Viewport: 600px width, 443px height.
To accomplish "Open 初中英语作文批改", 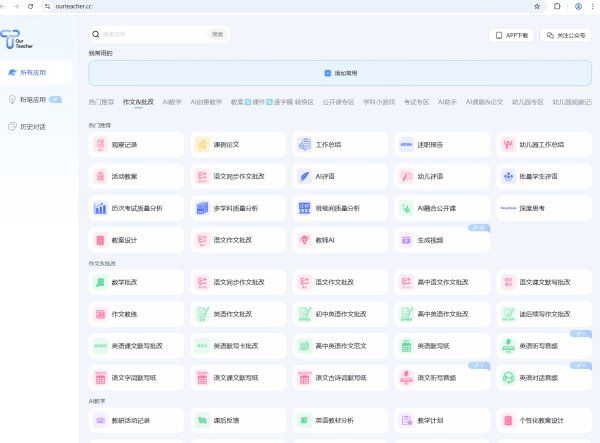I will tap(340, 314).
